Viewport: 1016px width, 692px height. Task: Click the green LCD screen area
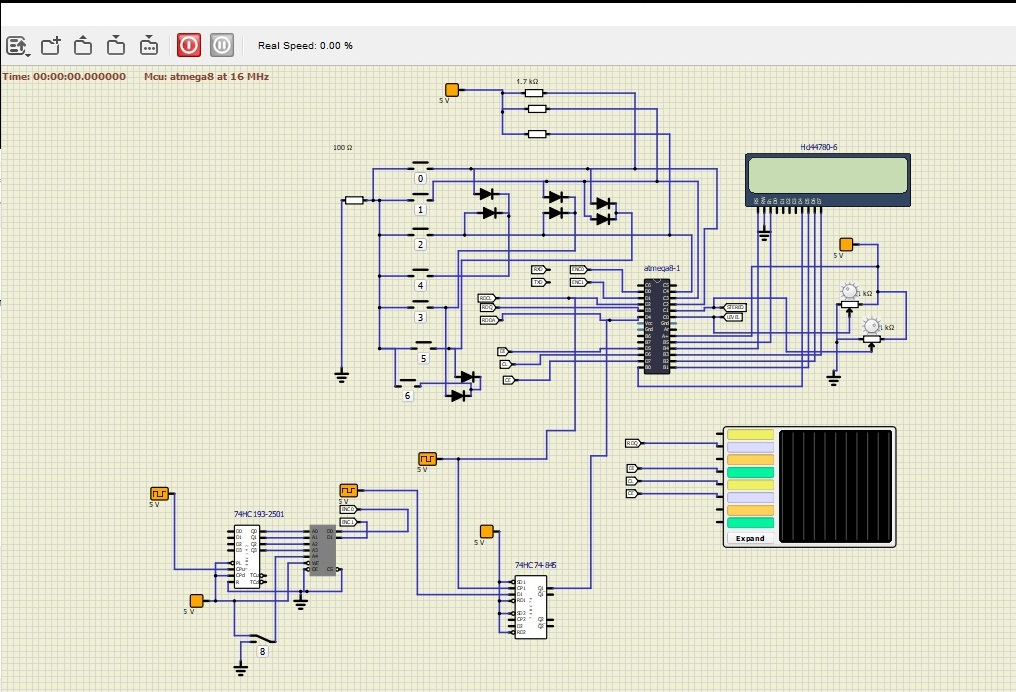828,174
